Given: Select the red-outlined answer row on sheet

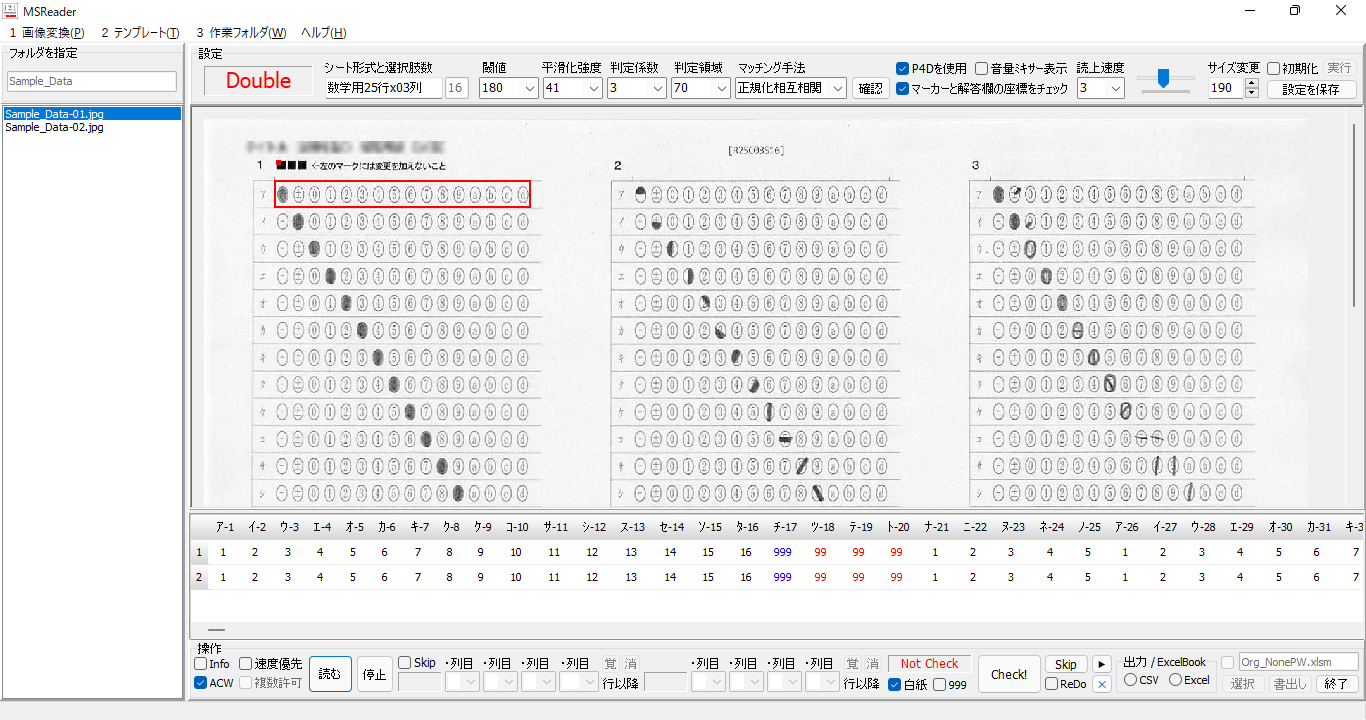Looking at the screenshot, I should pos(402,194).
